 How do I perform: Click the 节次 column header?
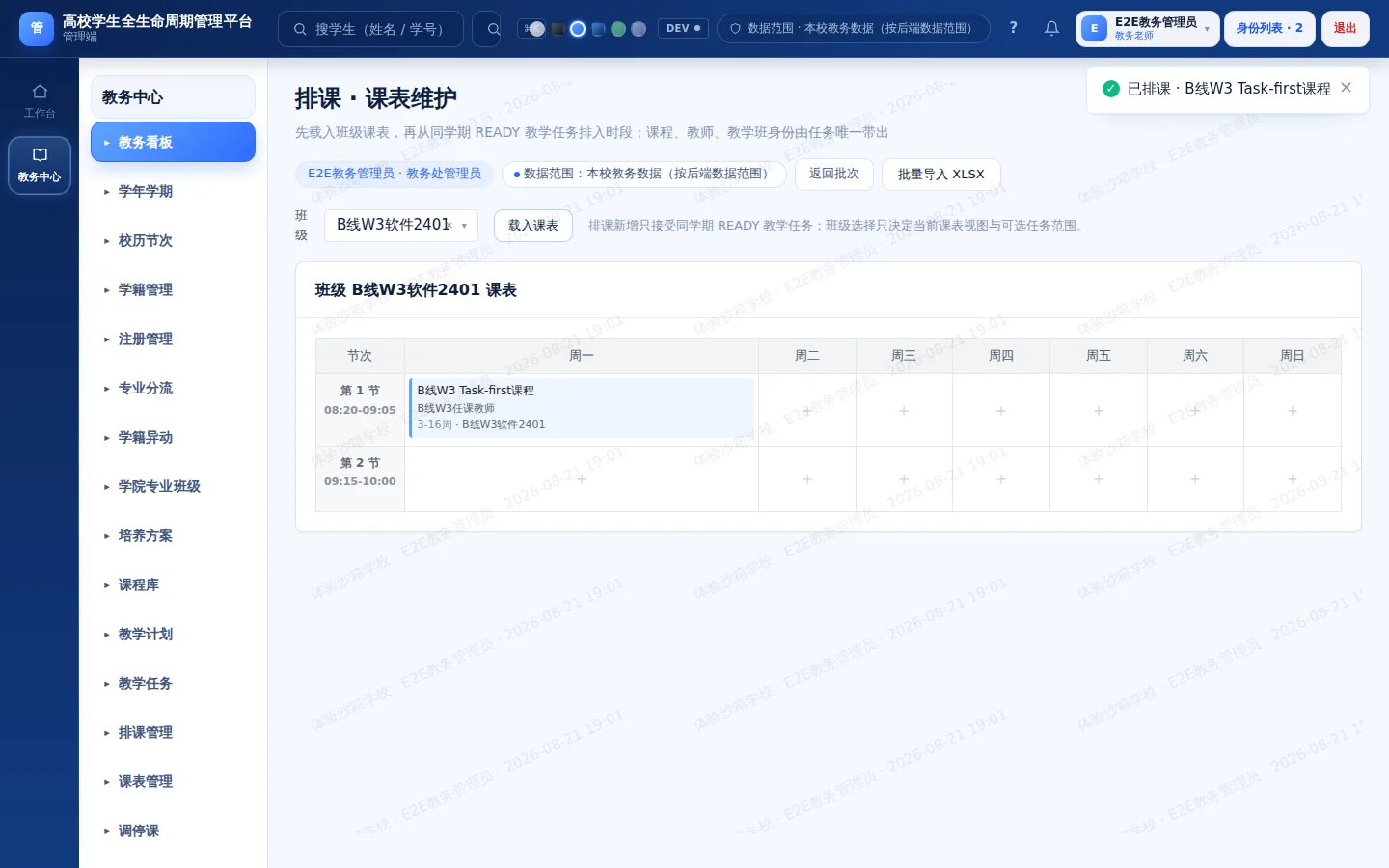click(x=360, y=356)
